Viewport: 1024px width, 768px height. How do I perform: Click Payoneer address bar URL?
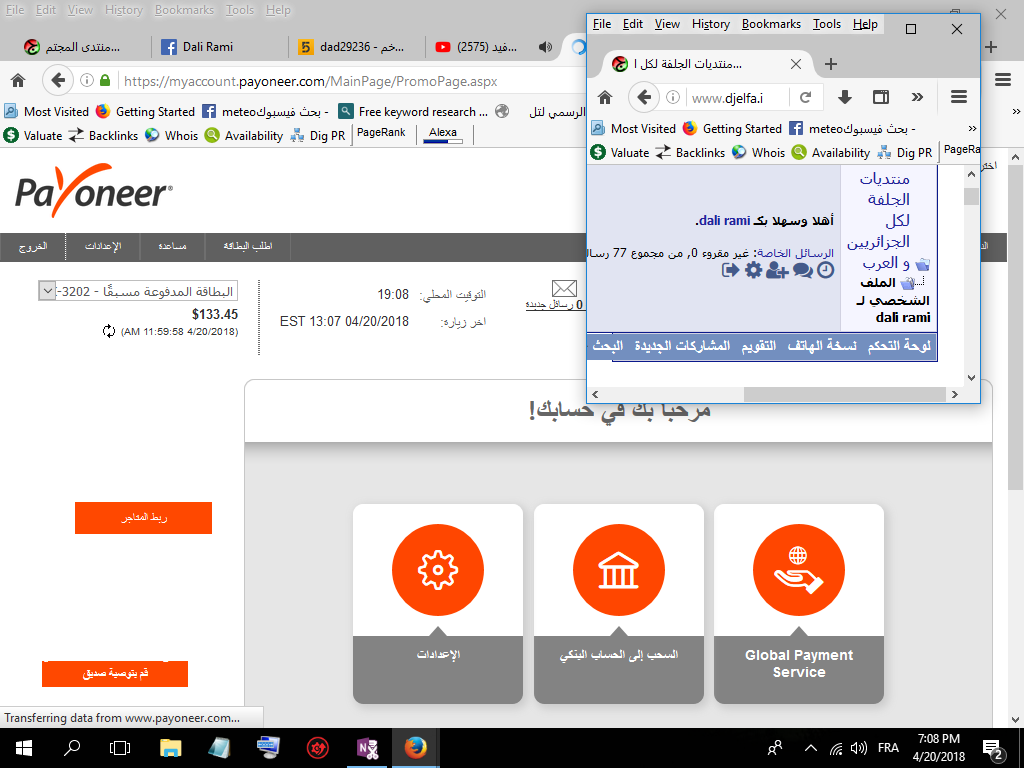click(x=310, y=81)
